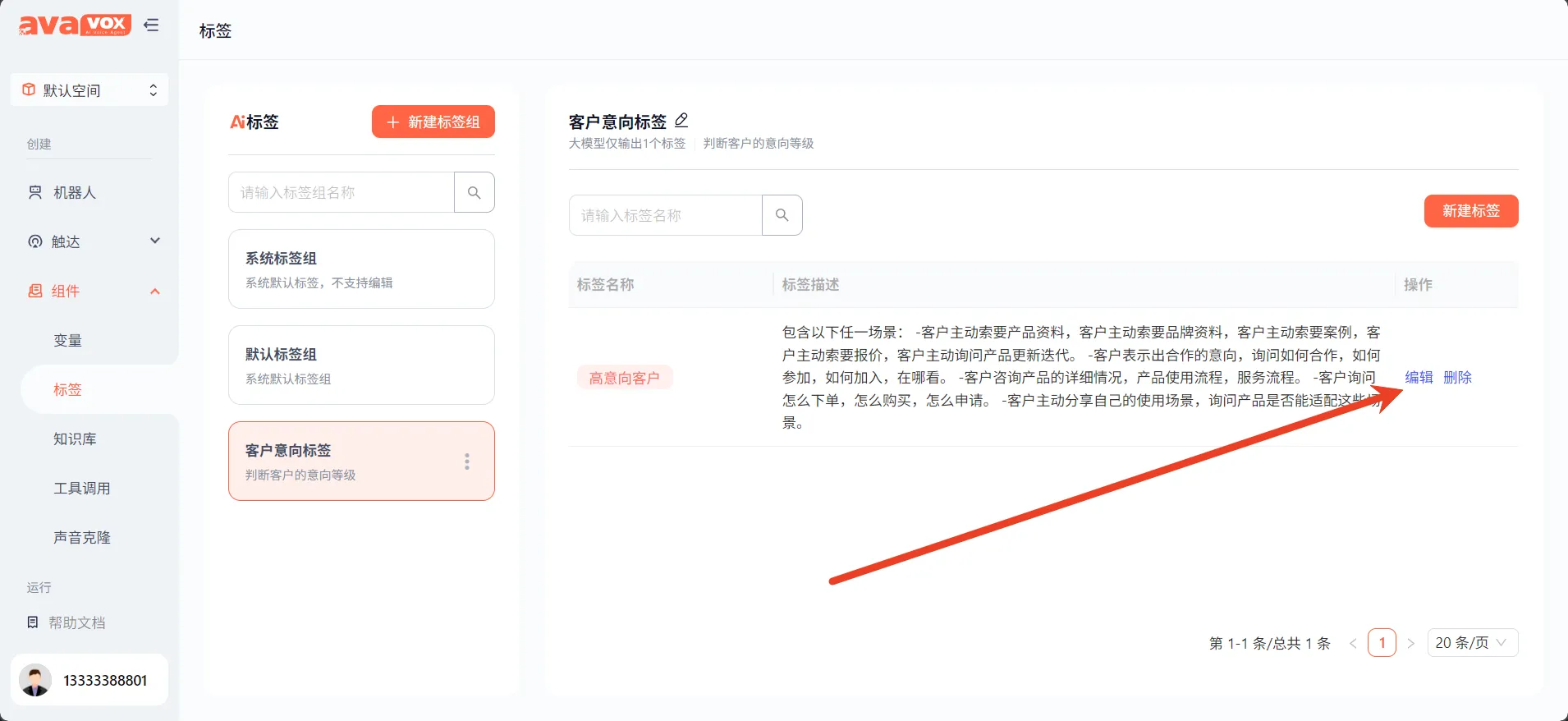This screenshot has width=1568, height=721.
Task: Open the 默认空间 workspace selector
Action: pos(89,90)
